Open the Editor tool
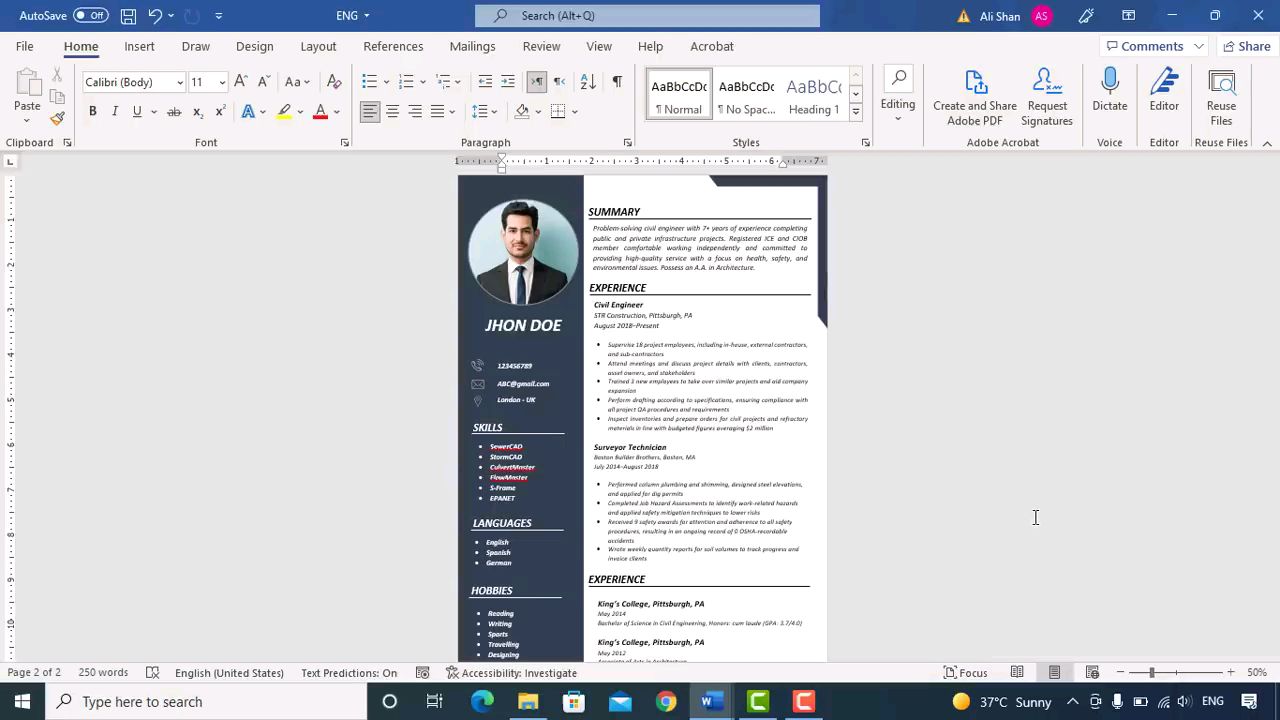 pos(1164,90)
